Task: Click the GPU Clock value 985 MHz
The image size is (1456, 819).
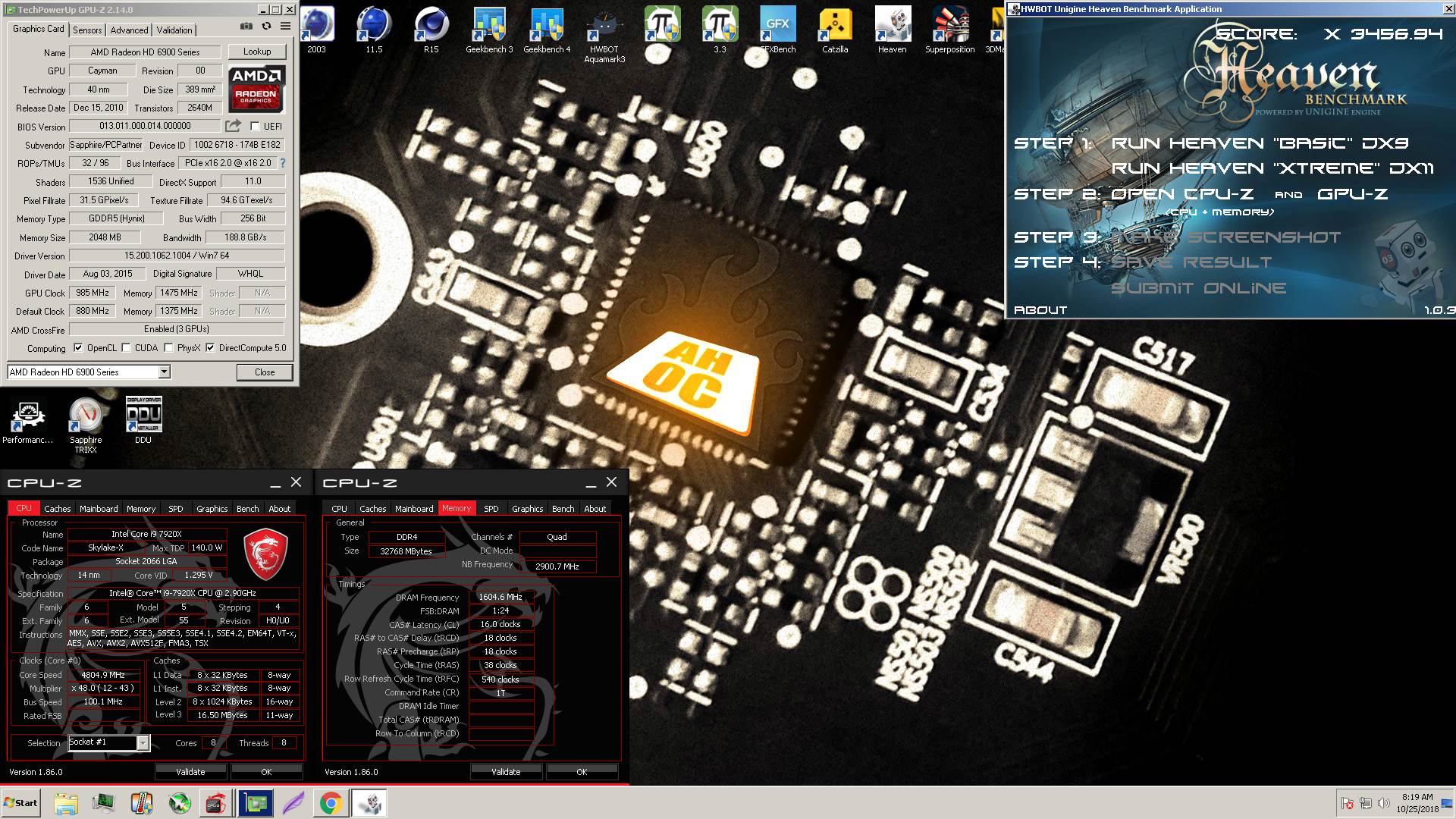Action: tap(93, 293)
